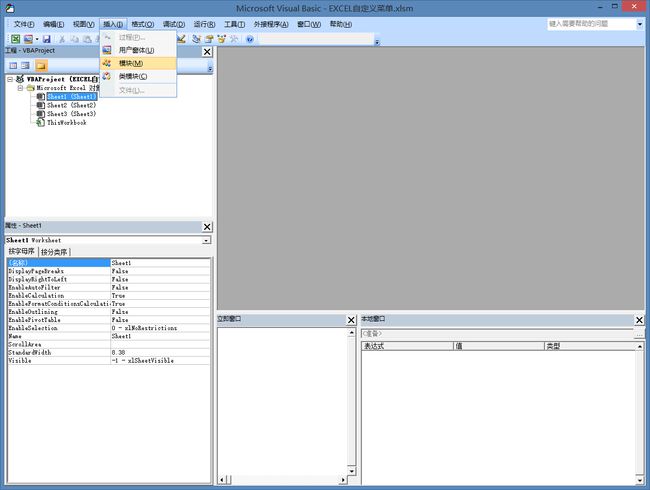Select Sheet3 (Sheet3) in the project tree
This screenshot has height=490, width=650.
pyautogui.click(x=71, y=114)
